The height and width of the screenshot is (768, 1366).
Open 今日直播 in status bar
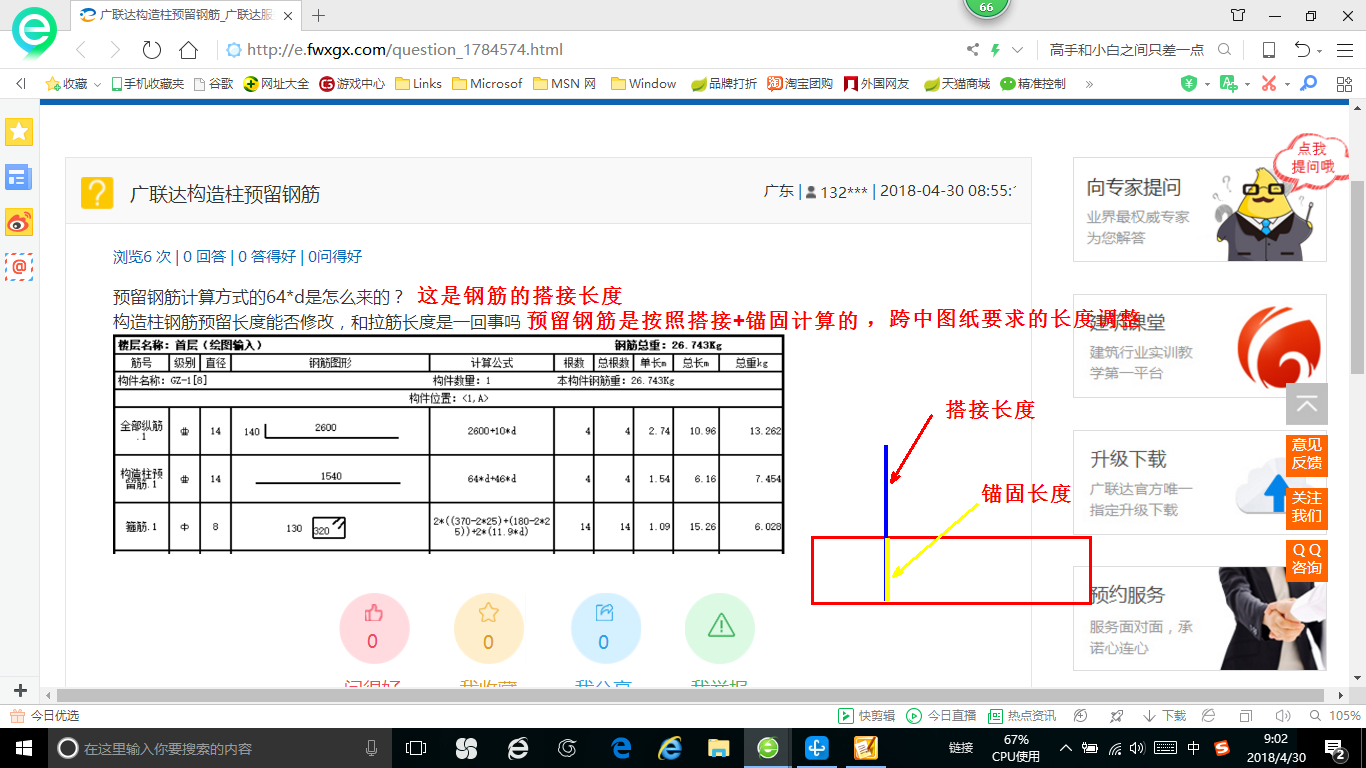point(942,716)
